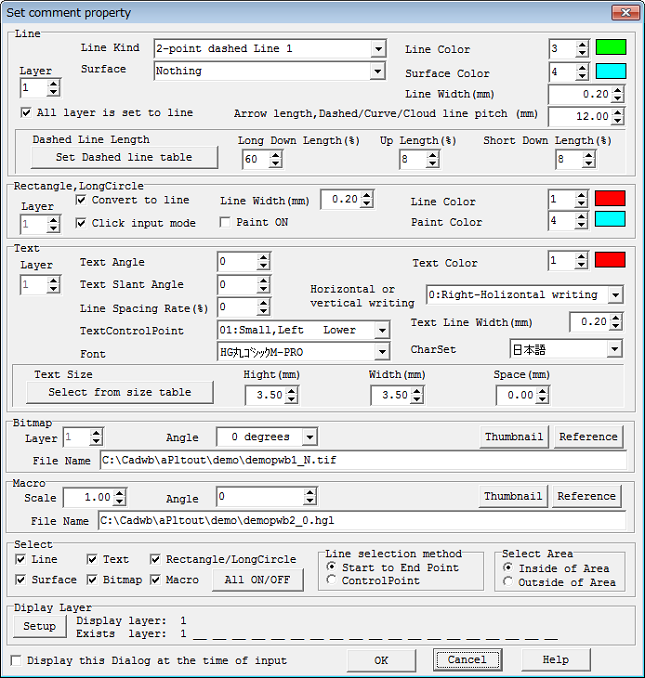645x678 pixels.
Task: Click the OK button
Action: (x=381, y=660)
